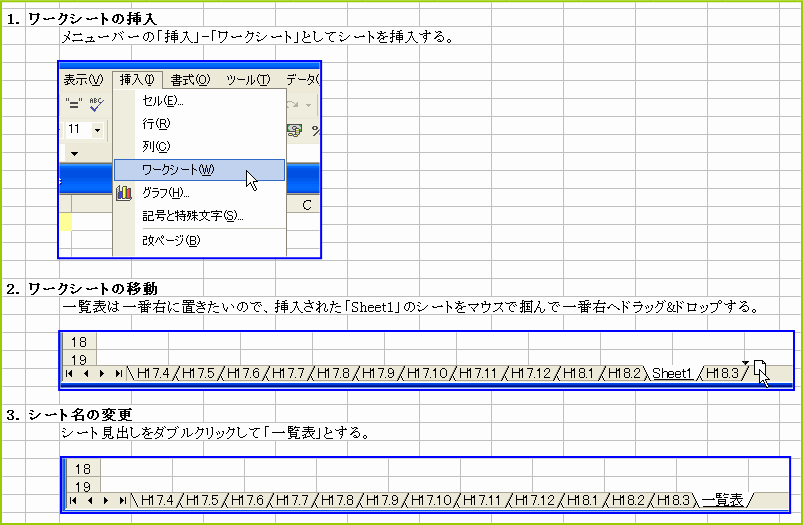Select H17.9 tab in step 2 tab bar
The height and width of the screenshot is (525, 803).
coord(378,373)
